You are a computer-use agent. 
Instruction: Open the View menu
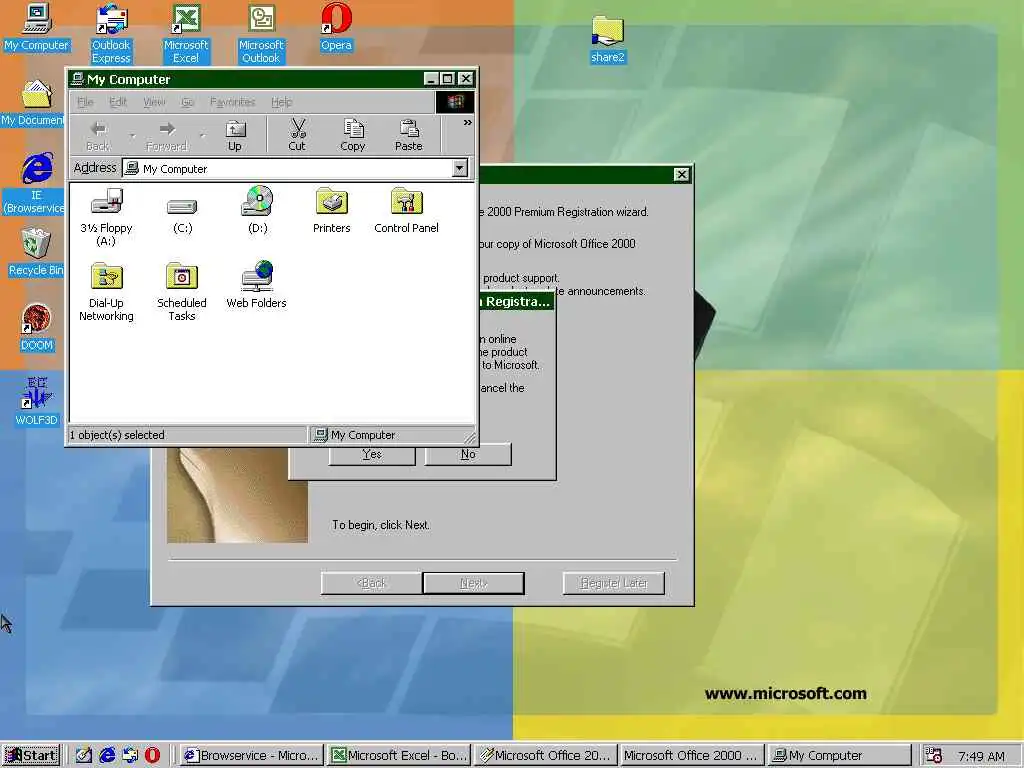click(x=154, y=102)
